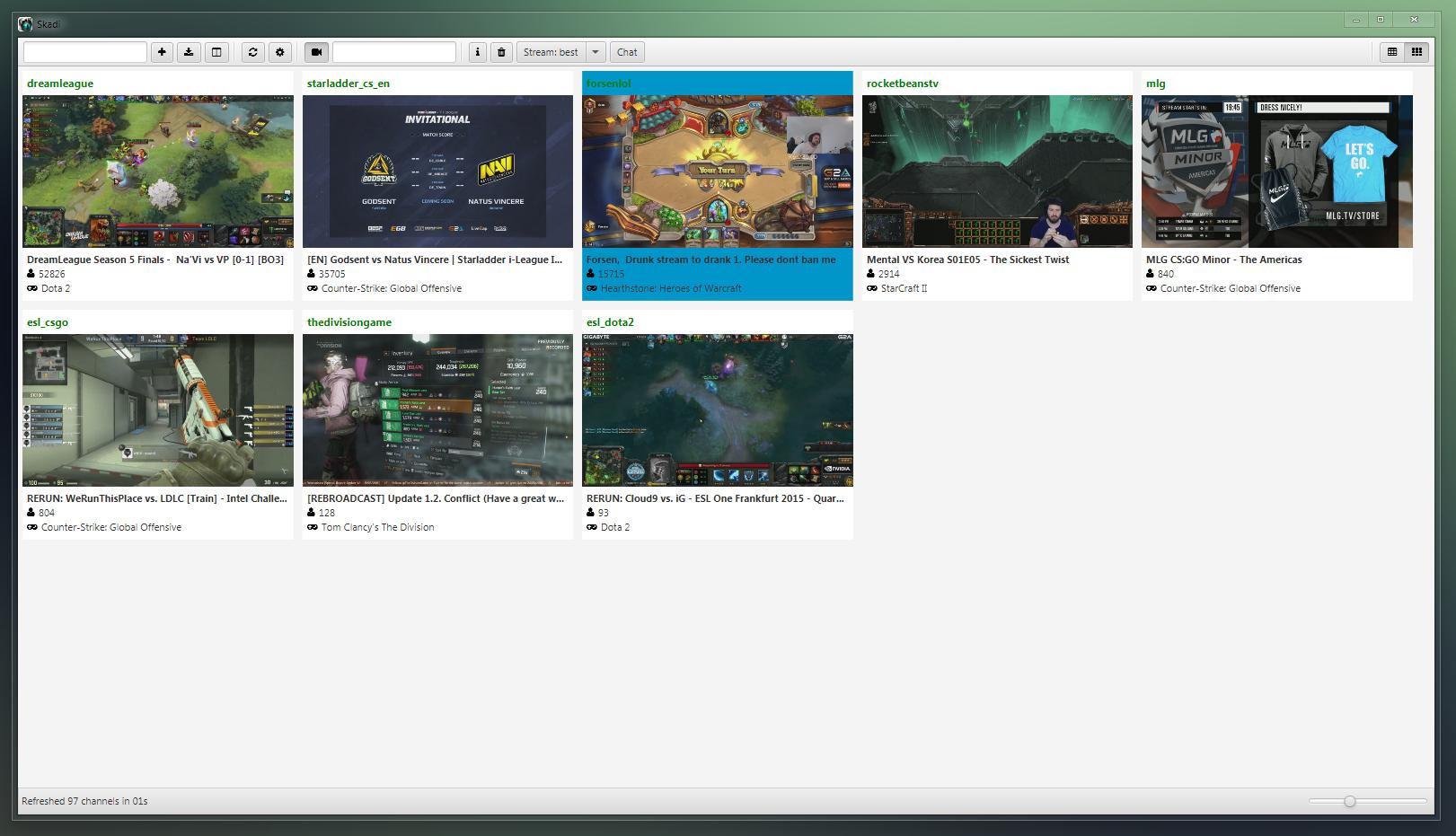Select the esl_csgo rerun thumbnail
Screen dimensions: 1456x836
pyautogui.click(x=158, y=410)
